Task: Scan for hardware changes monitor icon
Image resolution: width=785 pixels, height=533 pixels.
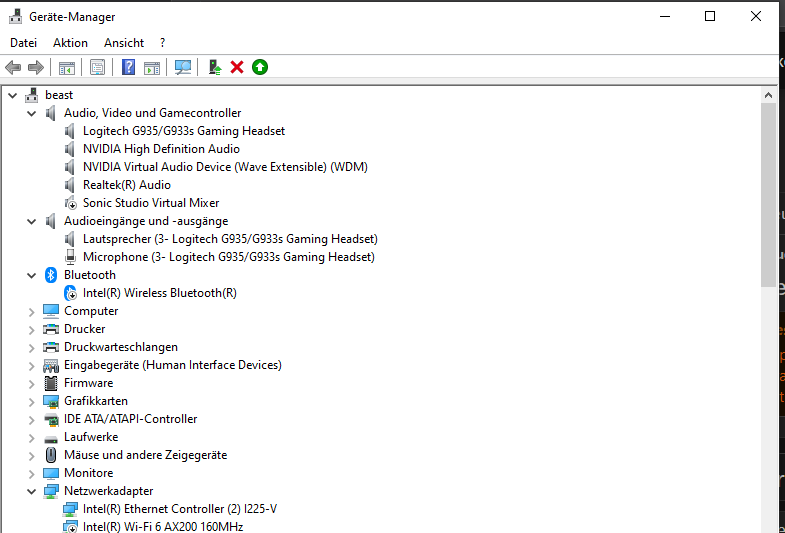Action: click(183, 67)
